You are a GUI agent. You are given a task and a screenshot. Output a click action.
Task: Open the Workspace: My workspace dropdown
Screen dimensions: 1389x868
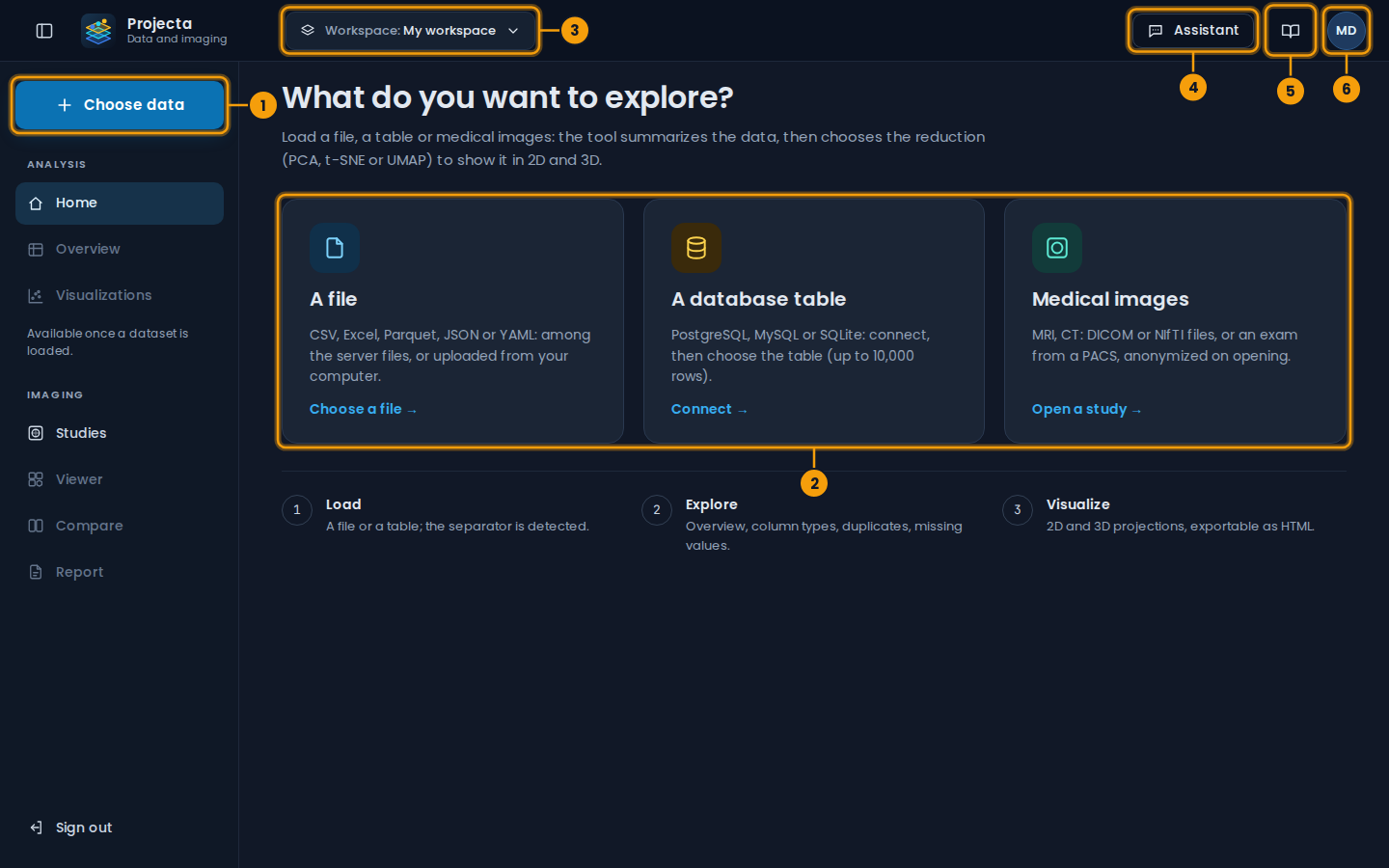coord(410,31)
